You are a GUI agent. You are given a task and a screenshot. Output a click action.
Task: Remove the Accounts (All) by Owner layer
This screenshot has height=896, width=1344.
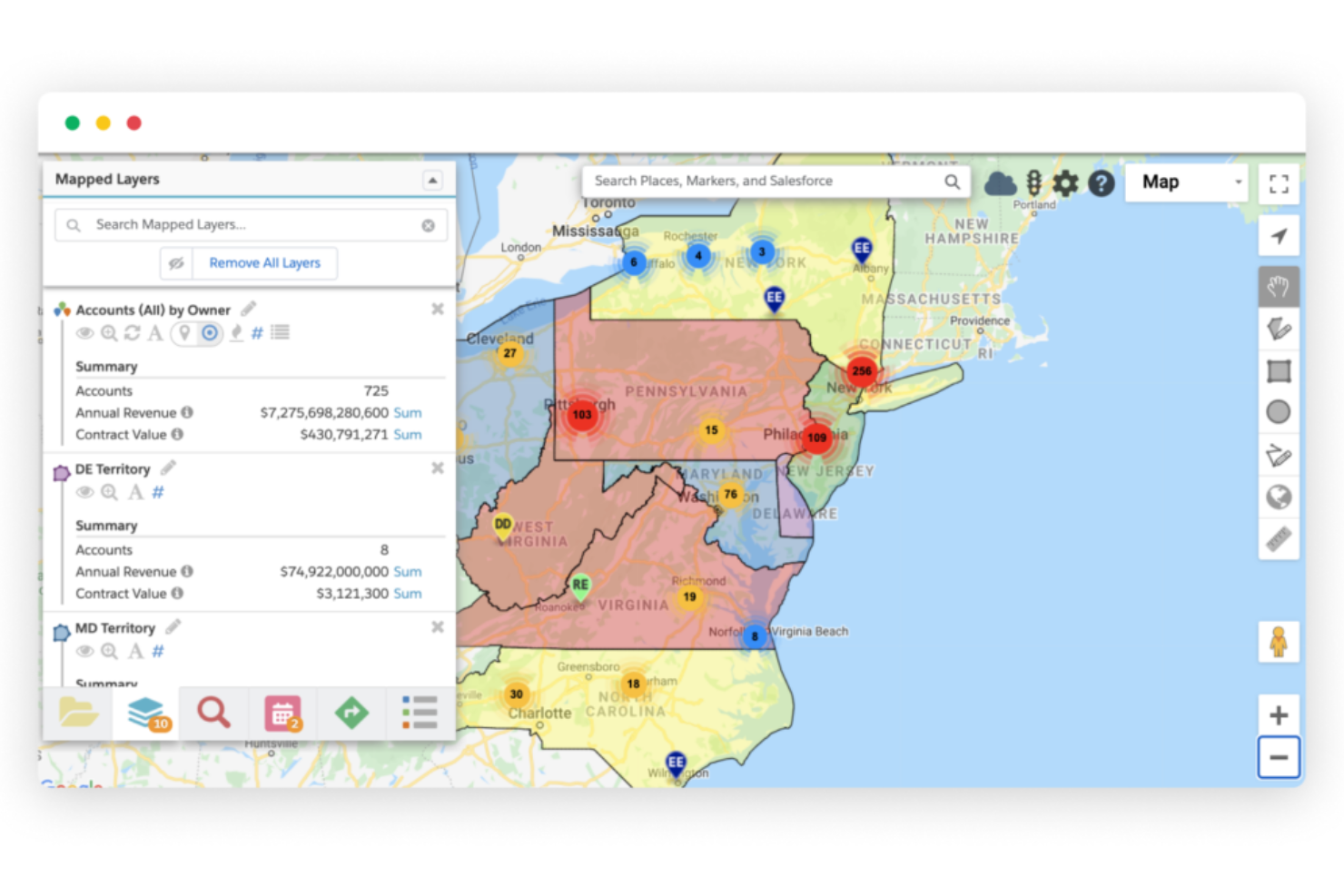tap(438, 309)
